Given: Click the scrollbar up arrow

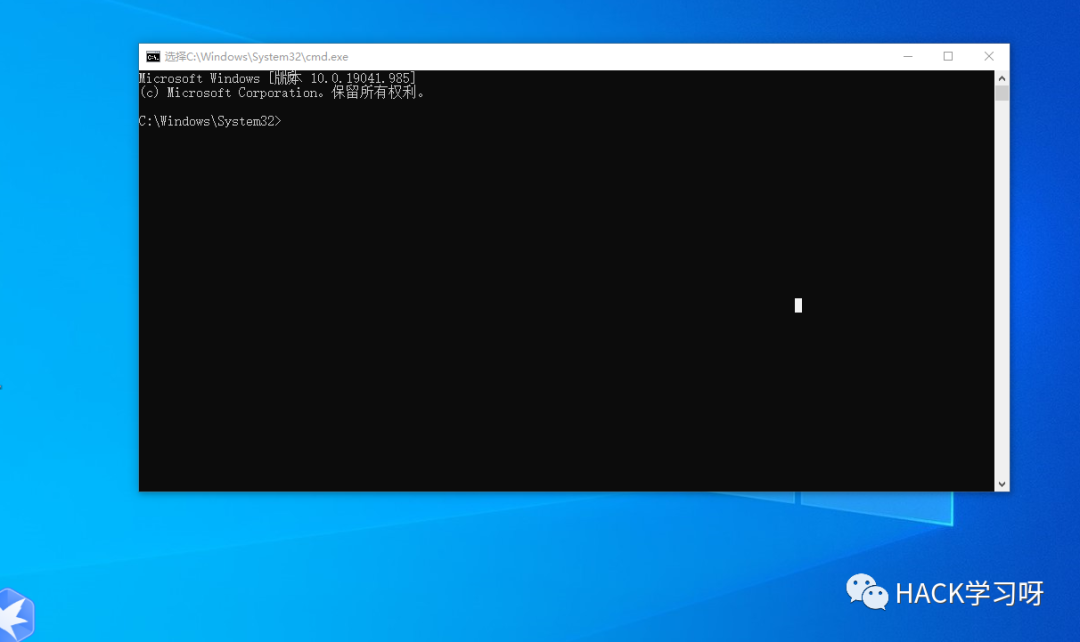Looking at the screenshot, I should [x=1001, y=78].
